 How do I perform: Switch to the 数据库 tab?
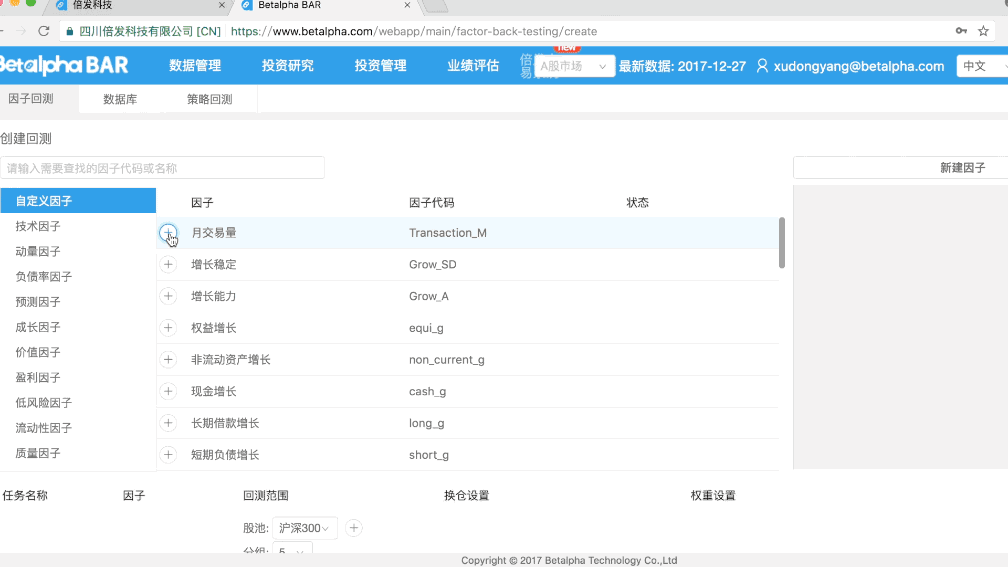coord(120,99)
